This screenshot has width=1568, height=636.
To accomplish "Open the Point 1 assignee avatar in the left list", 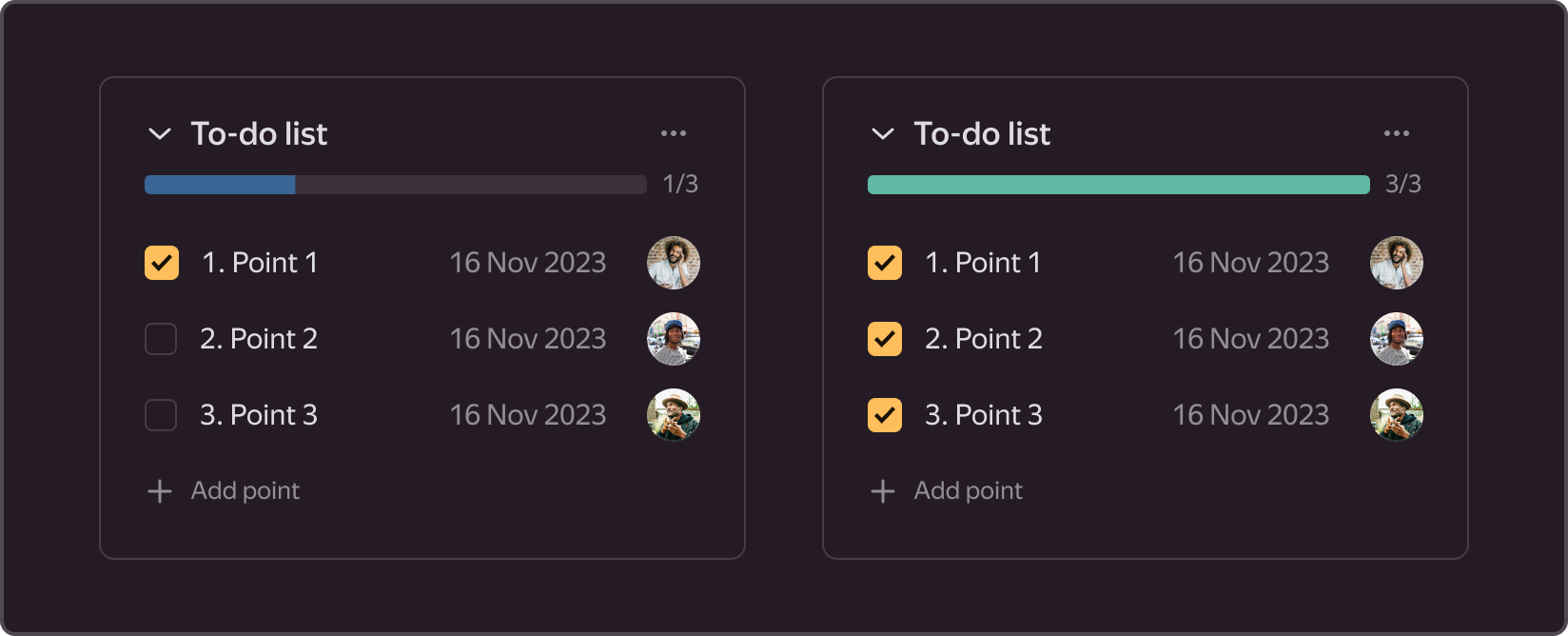I will coord(674,263).
